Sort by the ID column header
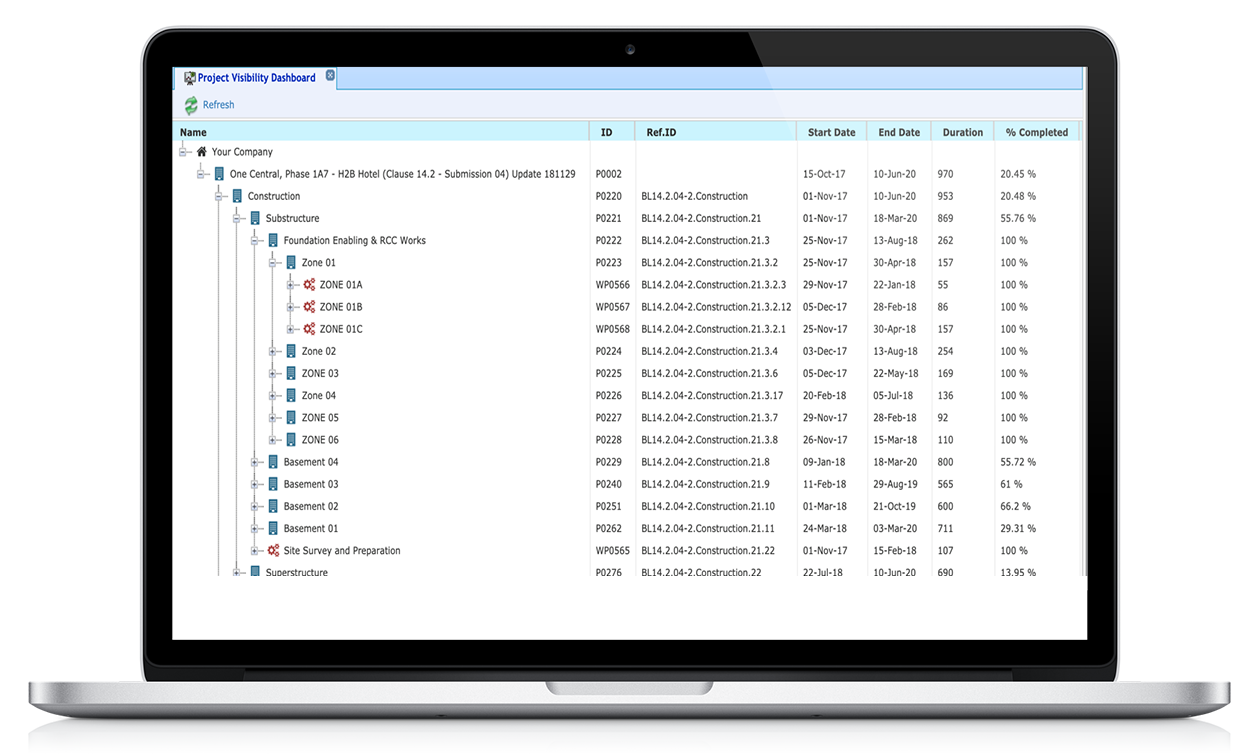This screenshot has height=756, width=1260. pos(612,132)
